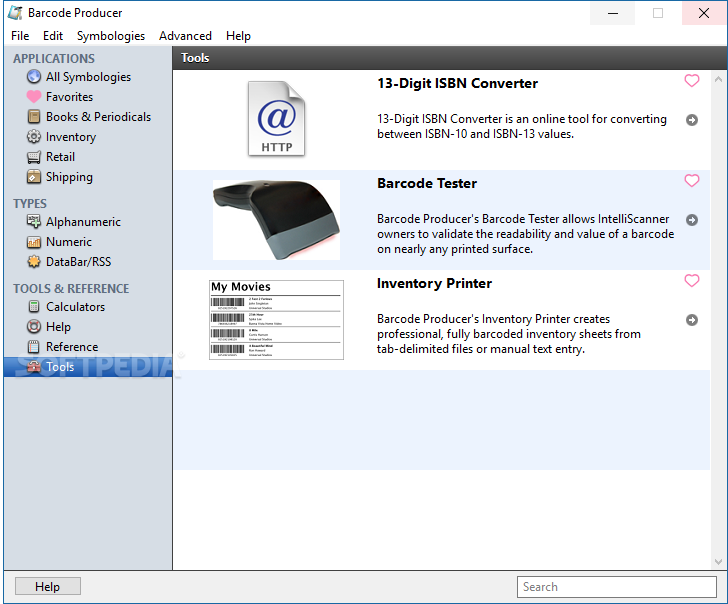The image size is (728, 604).
Task: Click the DataBar/RSS badge icon
Action: coord(33,262)
